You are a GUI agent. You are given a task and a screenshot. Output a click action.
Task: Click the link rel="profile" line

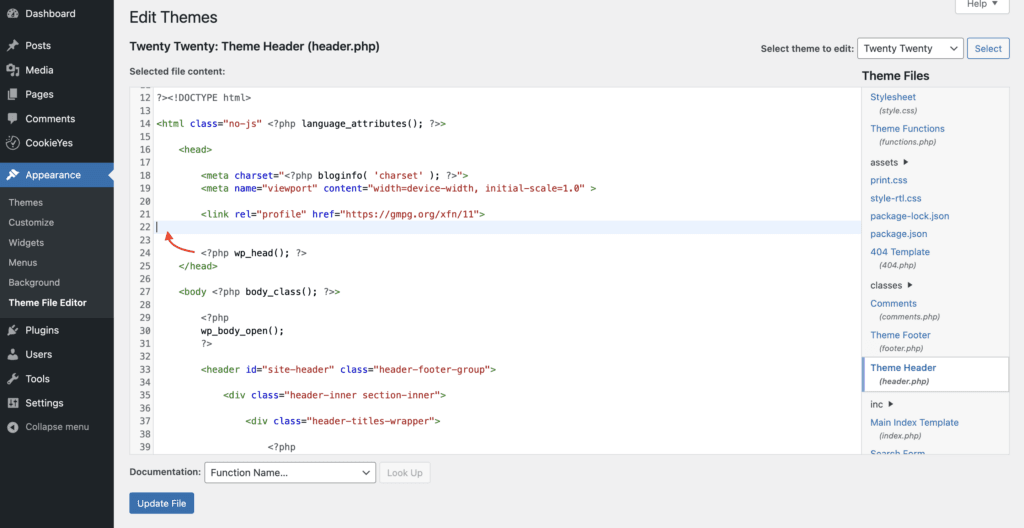tap(343, 214)
